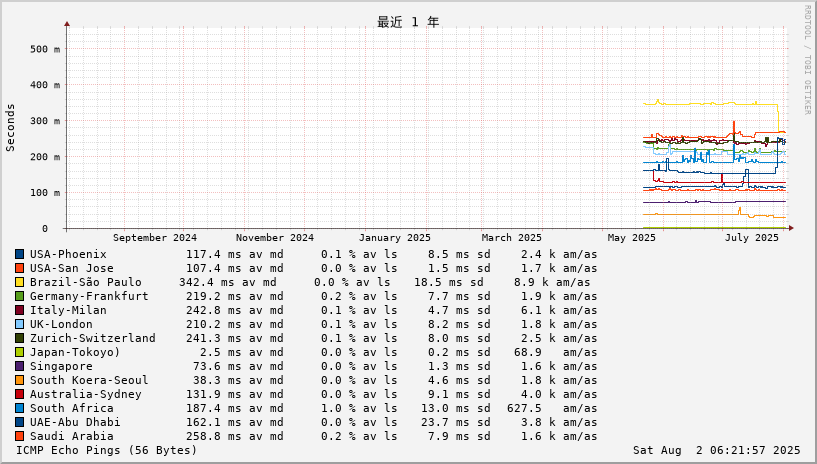The image size is (817, 464).
Task: Select the USA-Phoenix legend label
Action: 68,254
